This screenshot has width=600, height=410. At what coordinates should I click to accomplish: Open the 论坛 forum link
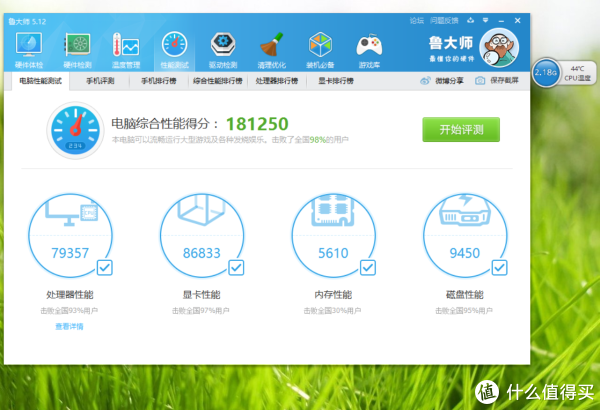tap(417, 21)
